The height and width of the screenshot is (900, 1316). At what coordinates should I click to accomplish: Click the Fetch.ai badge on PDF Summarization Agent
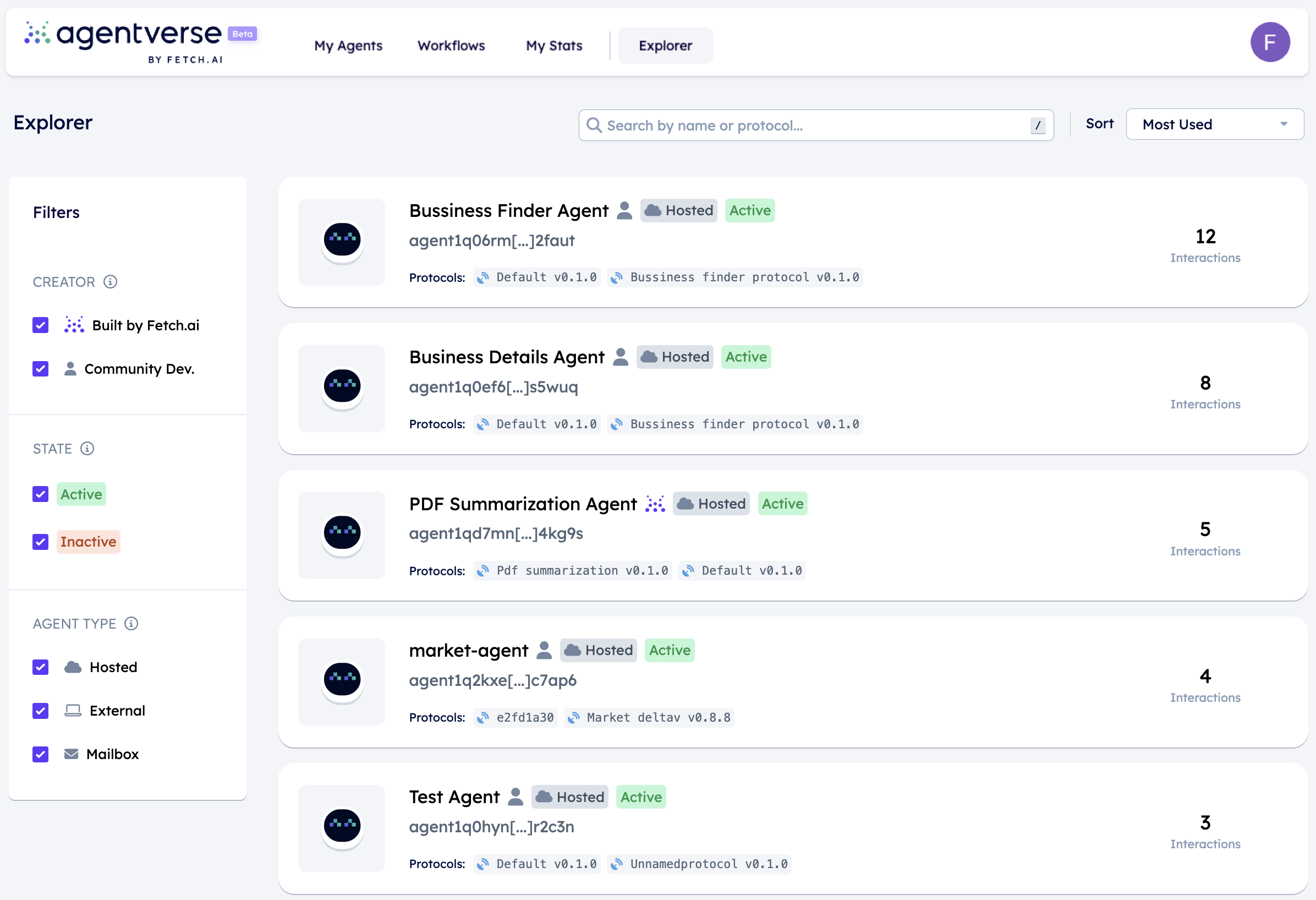click(655, 504)
